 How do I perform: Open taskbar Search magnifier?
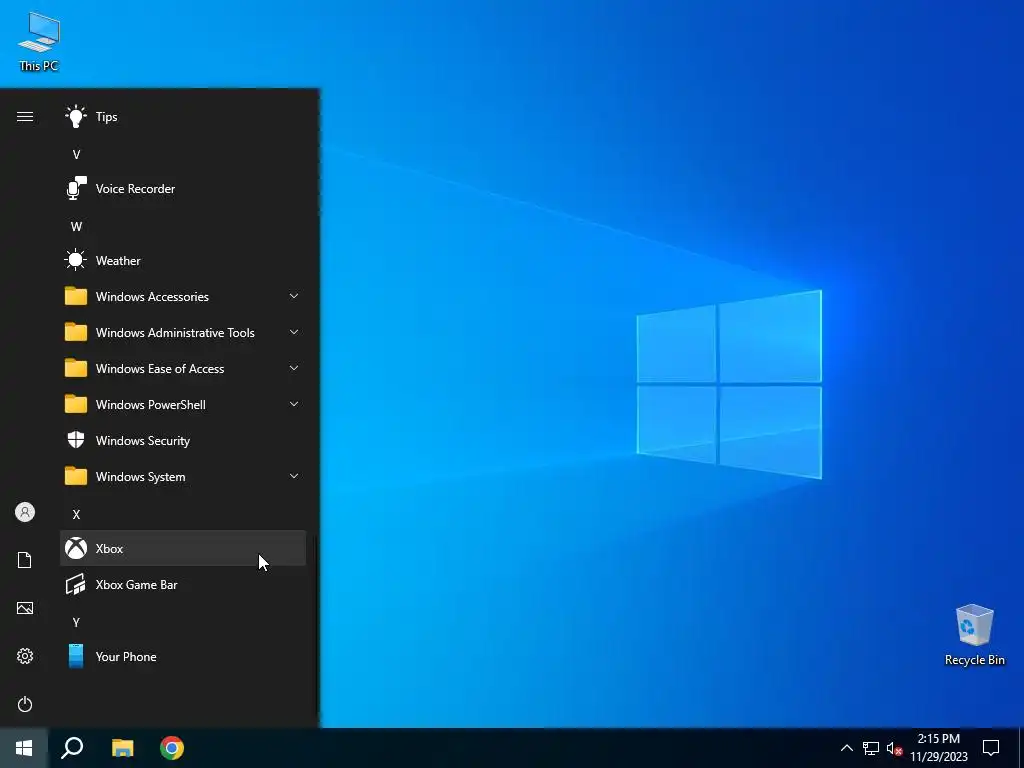[x=72, y=748]
